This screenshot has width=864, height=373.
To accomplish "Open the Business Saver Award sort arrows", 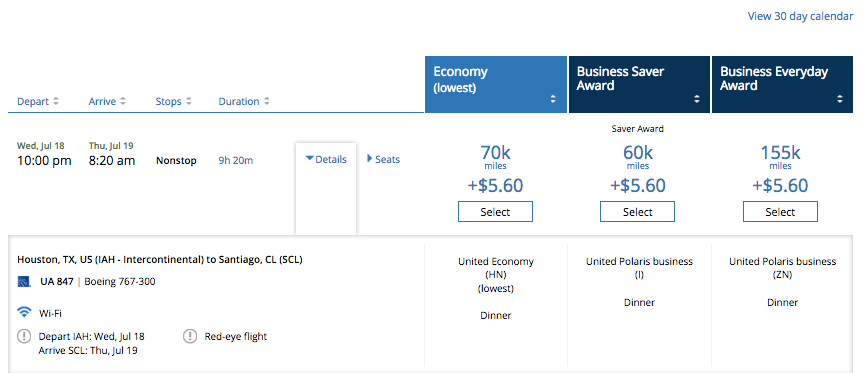I will coord(696,99).
